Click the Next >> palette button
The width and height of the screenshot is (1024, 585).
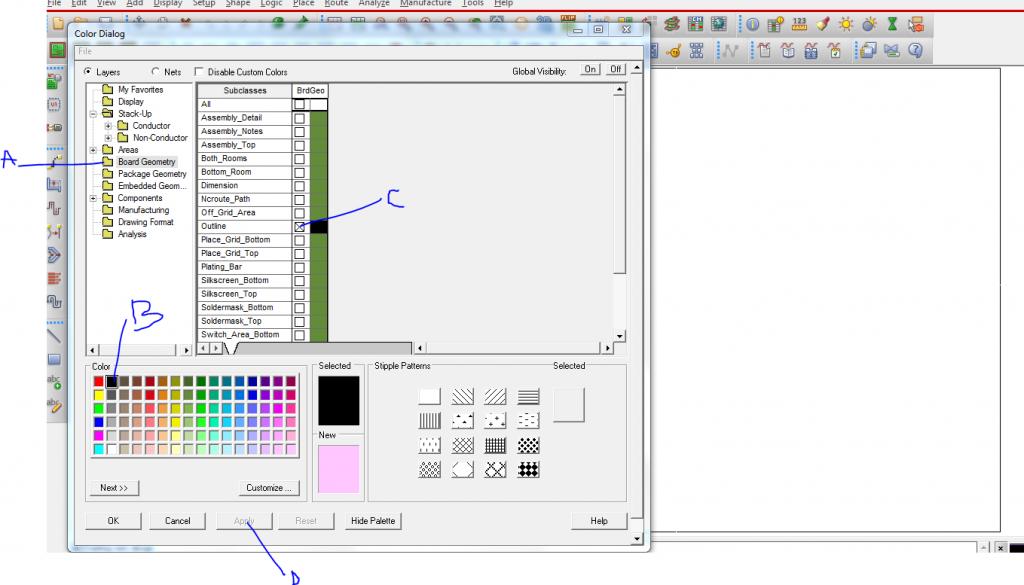click(x=114, y=488)
